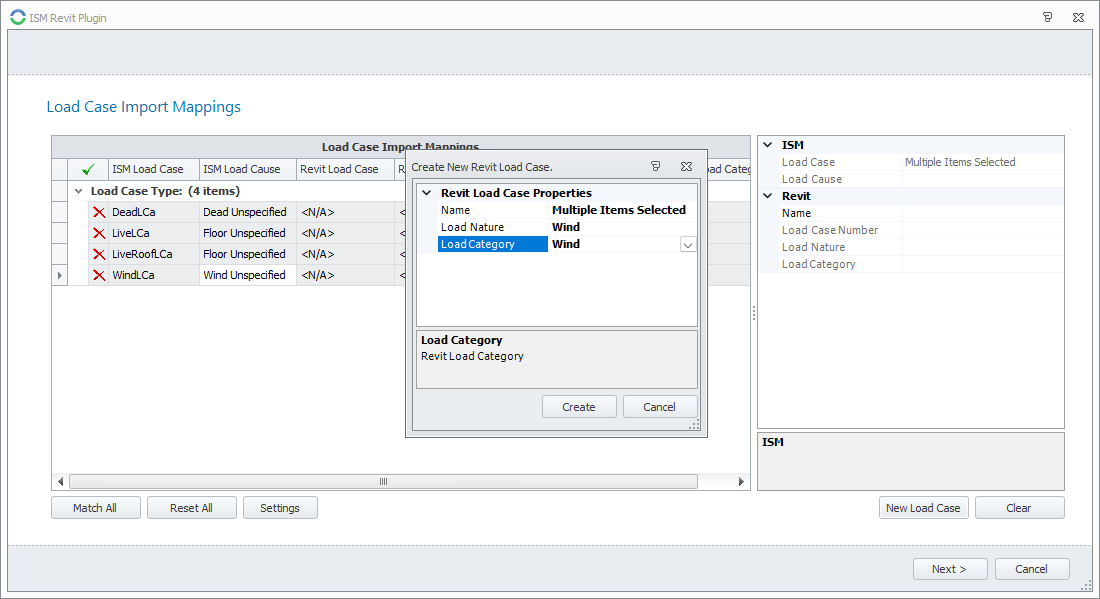Click the Dead Unspecified cause cell
This screenshot has width=1100, height=599.
click(248, 212)
